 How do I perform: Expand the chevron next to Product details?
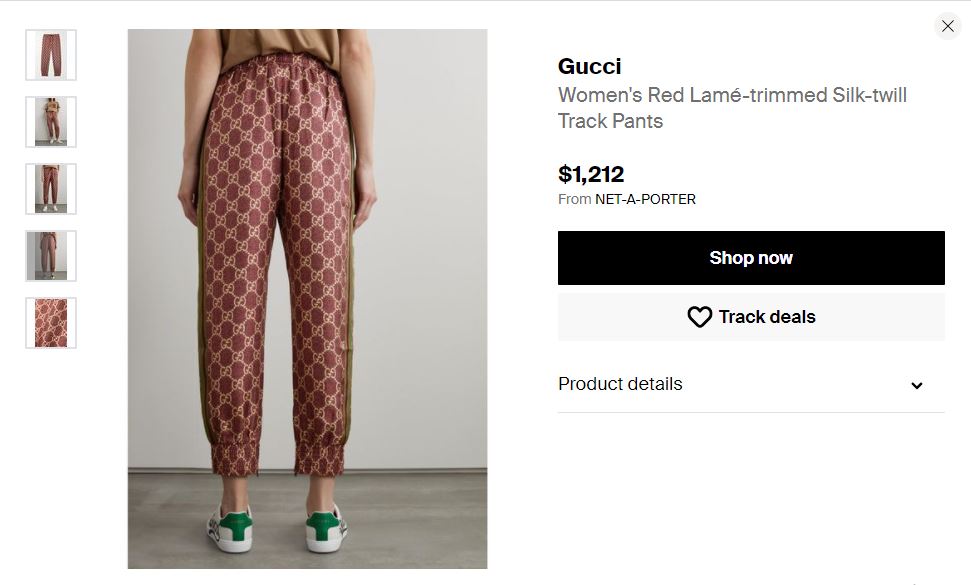[x=916, y=386]
